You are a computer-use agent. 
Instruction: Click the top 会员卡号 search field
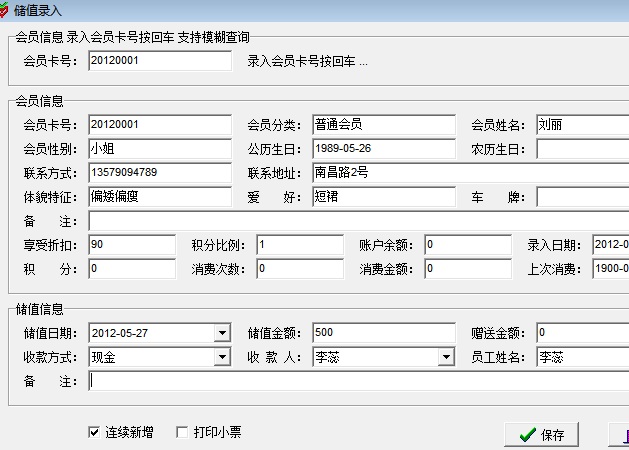click(160, 61)
